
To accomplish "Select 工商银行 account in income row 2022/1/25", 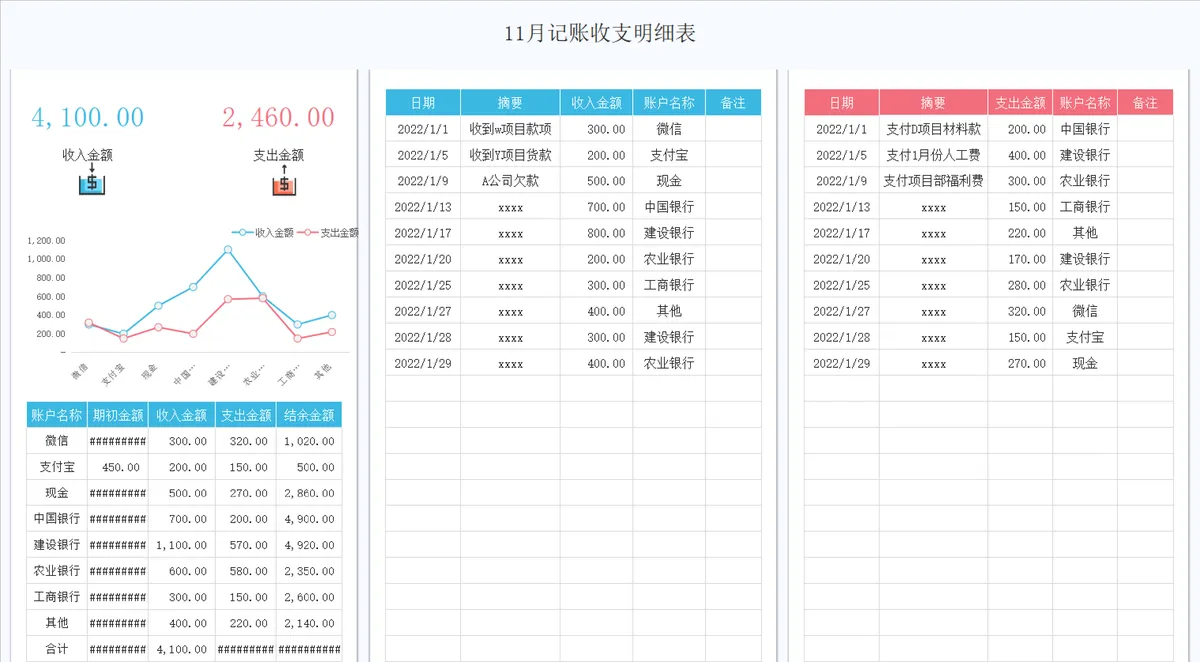I will click(669, 285).
